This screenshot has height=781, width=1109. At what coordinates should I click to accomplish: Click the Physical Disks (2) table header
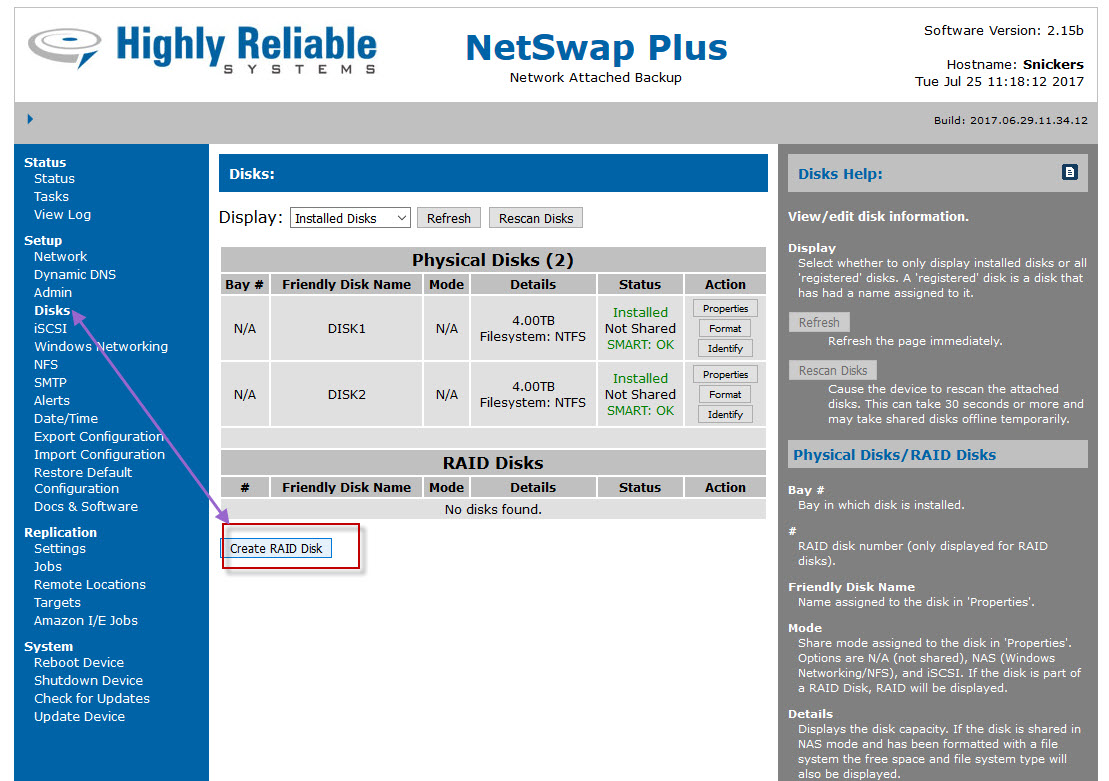(x=493, y=260)
